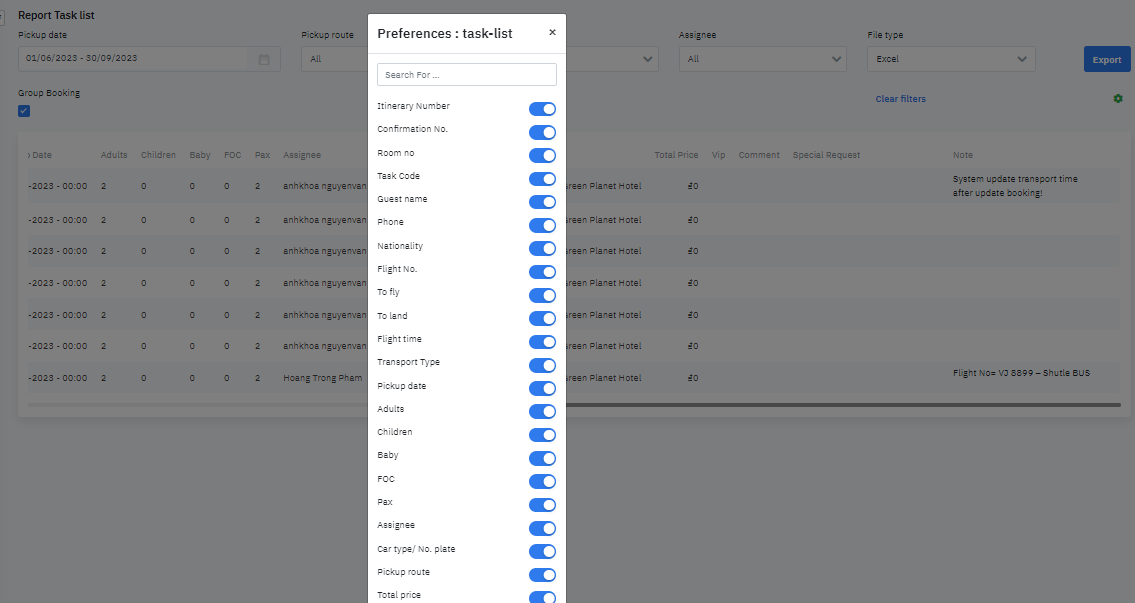Toggle the Transport Type column
The image size is (1135, 603).
point(542,365)
